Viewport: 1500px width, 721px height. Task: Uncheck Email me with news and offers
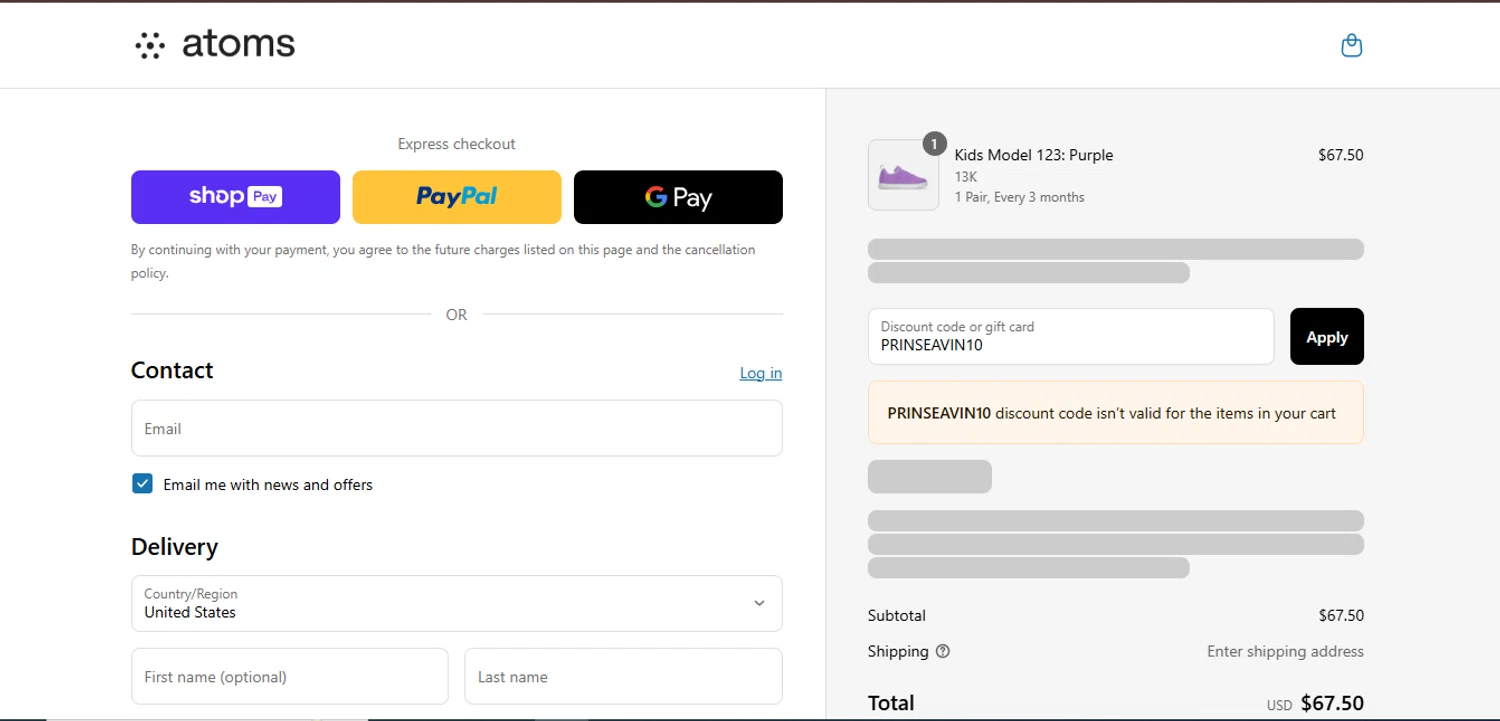pos(142,484)
